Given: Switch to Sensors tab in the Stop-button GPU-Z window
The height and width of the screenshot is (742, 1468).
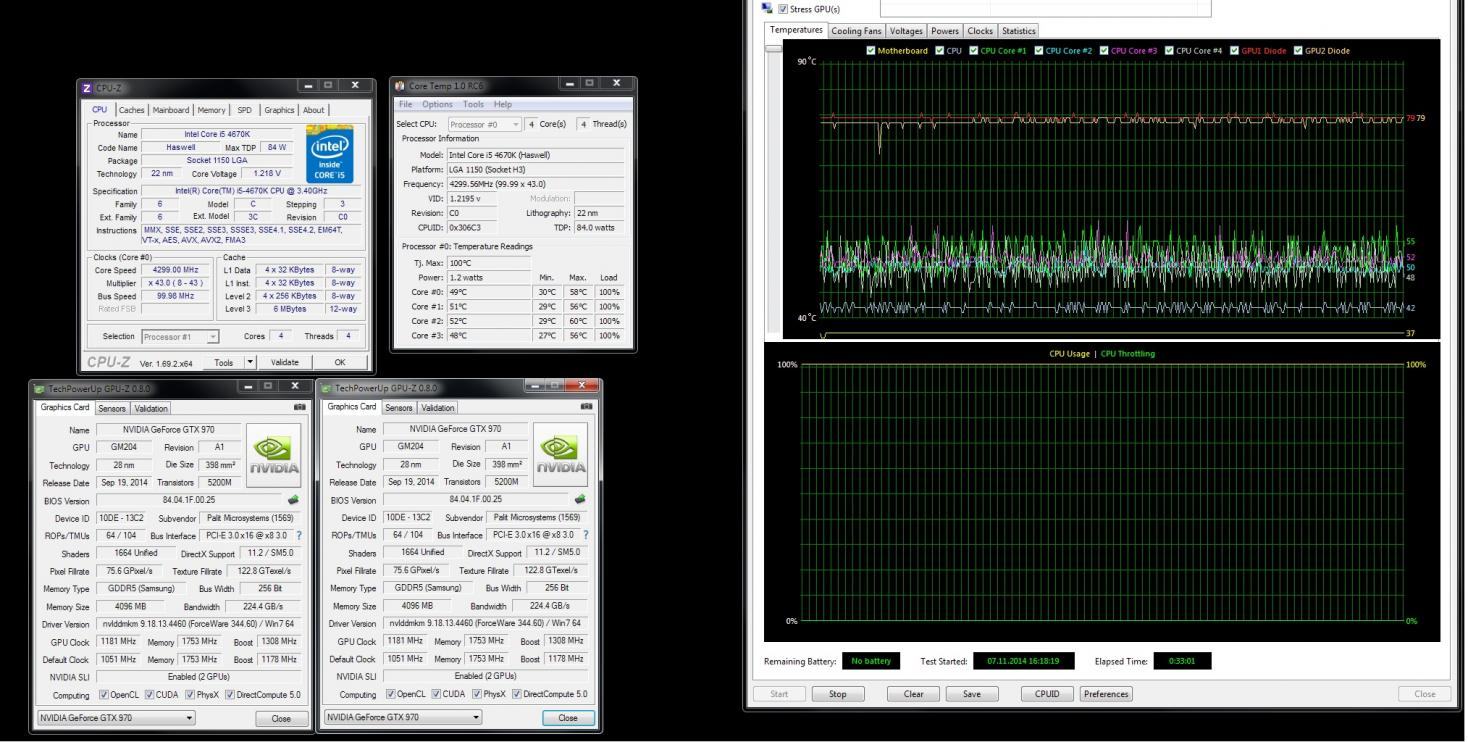Looking at the screenshot, I should point(113,408).
